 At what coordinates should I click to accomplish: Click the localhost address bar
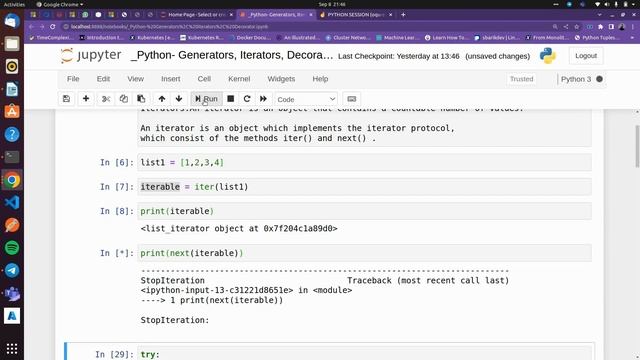(x=306, y=27)
